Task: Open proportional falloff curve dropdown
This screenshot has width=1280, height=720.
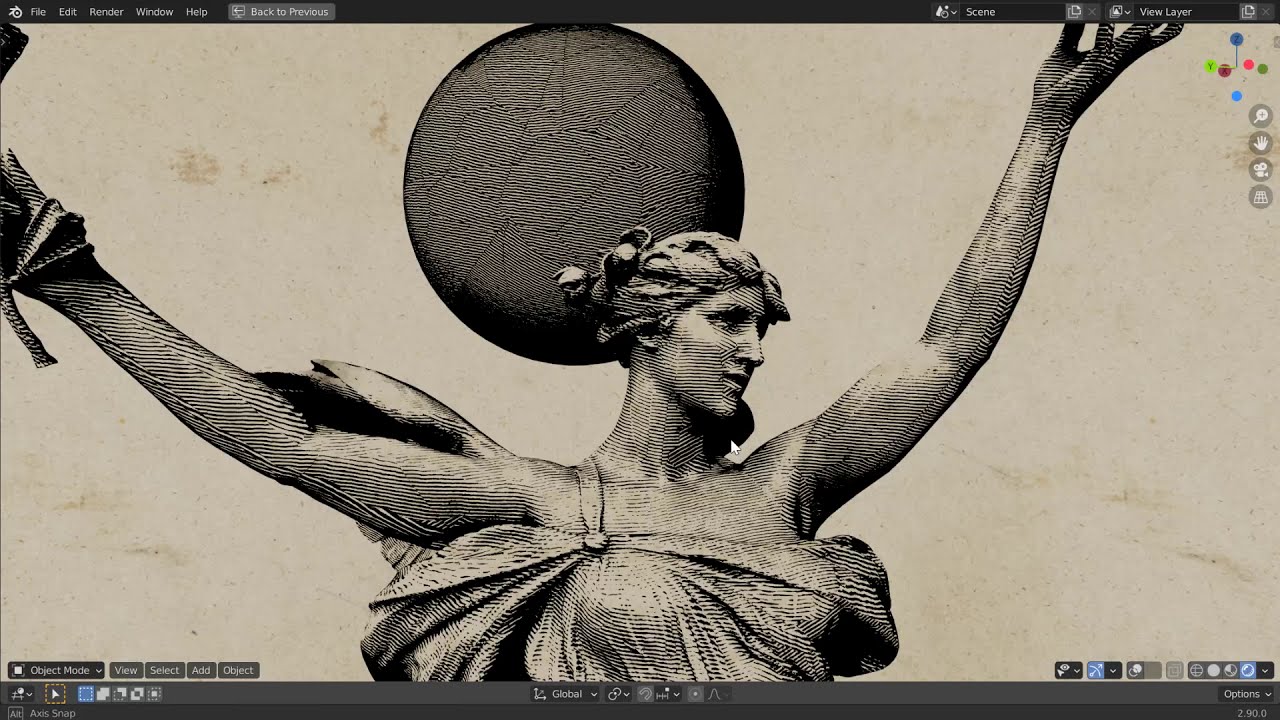Action: 719,694
